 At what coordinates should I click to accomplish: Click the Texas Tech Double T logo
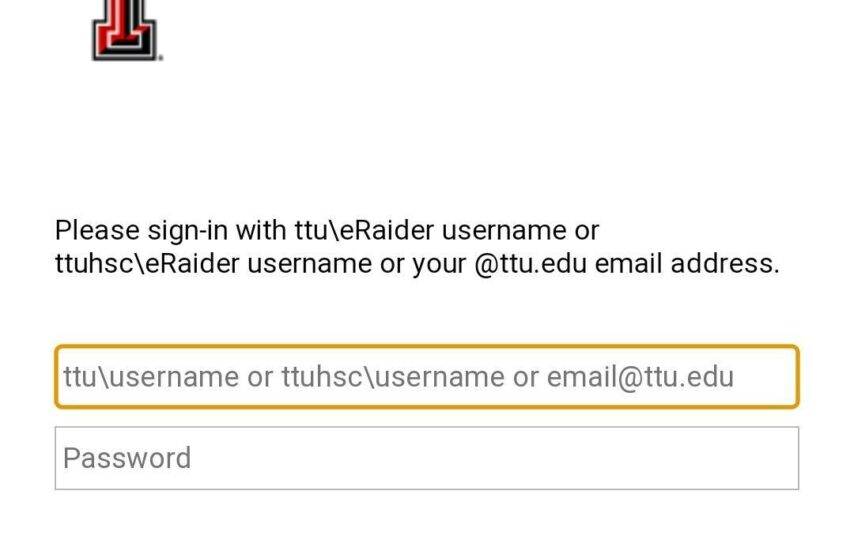click(125, 30)
